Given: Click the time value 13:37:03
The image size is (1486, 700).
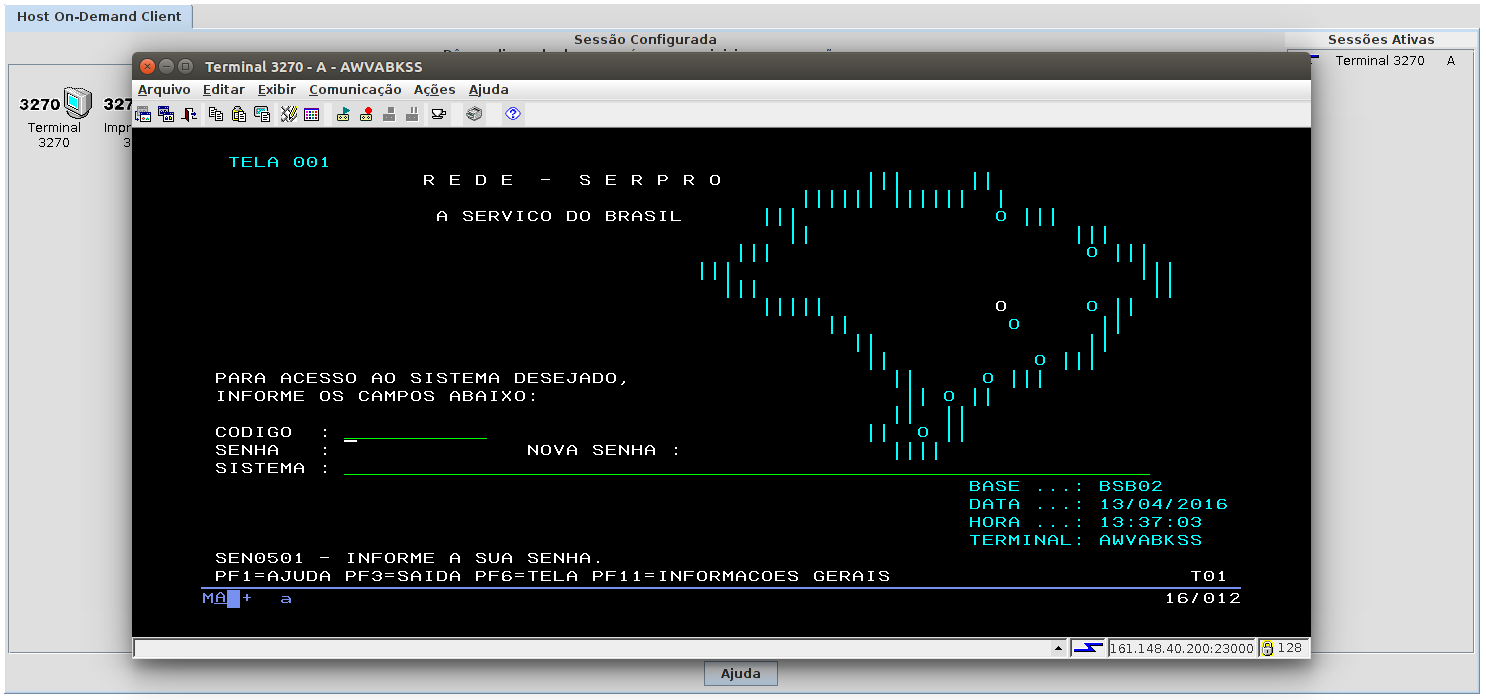Looking at the screenshot, I should tap(1150, 523).
